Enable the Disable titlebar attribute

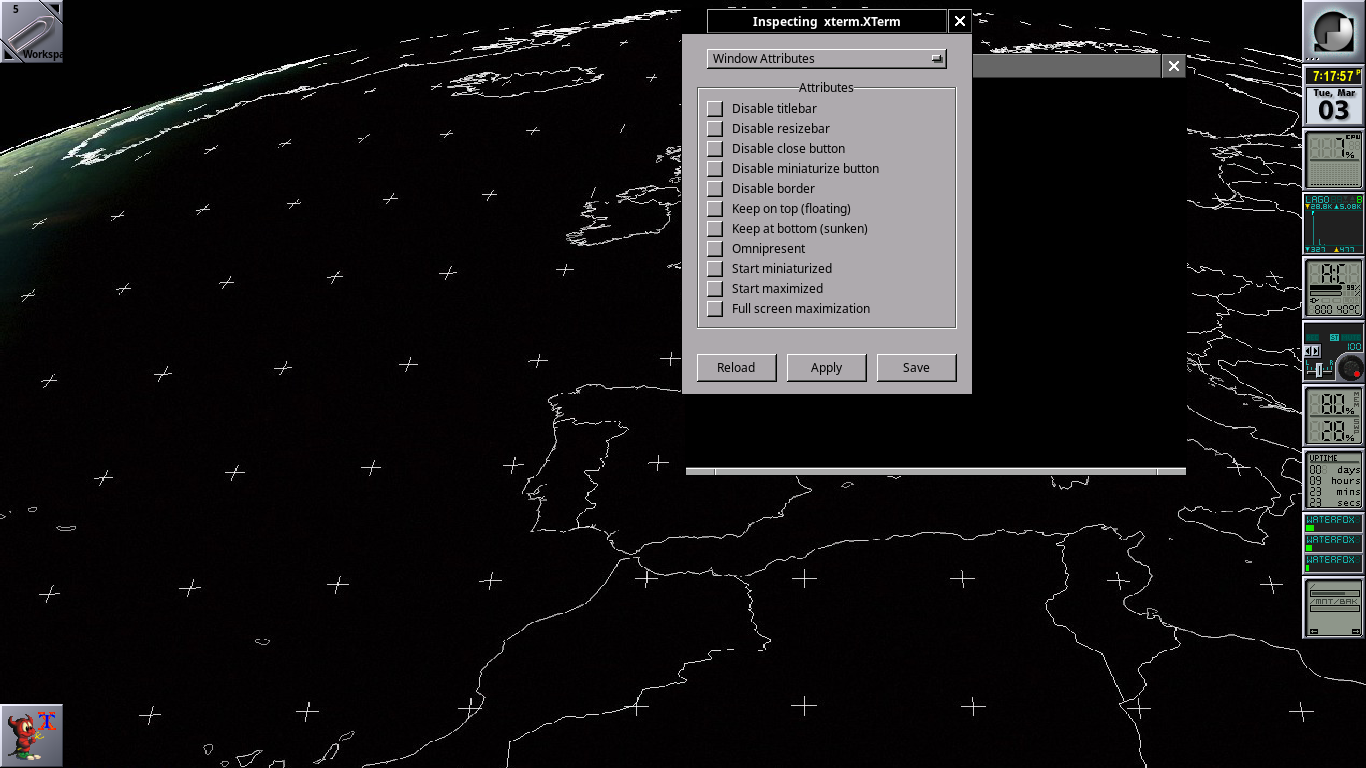(x=715, y=108)
